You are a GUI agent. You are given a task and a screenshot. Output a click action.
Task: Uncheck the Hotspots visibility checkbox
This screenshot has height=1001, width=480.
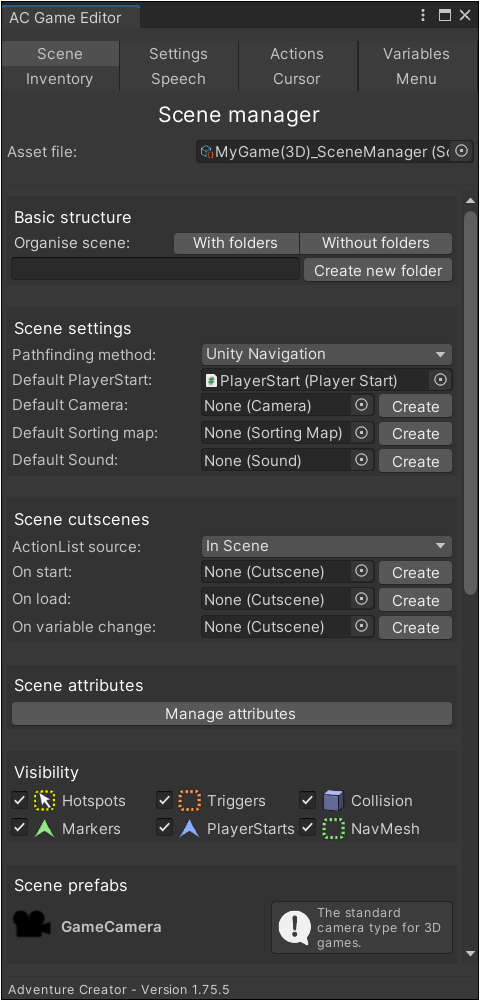click(x=20, y=799)
